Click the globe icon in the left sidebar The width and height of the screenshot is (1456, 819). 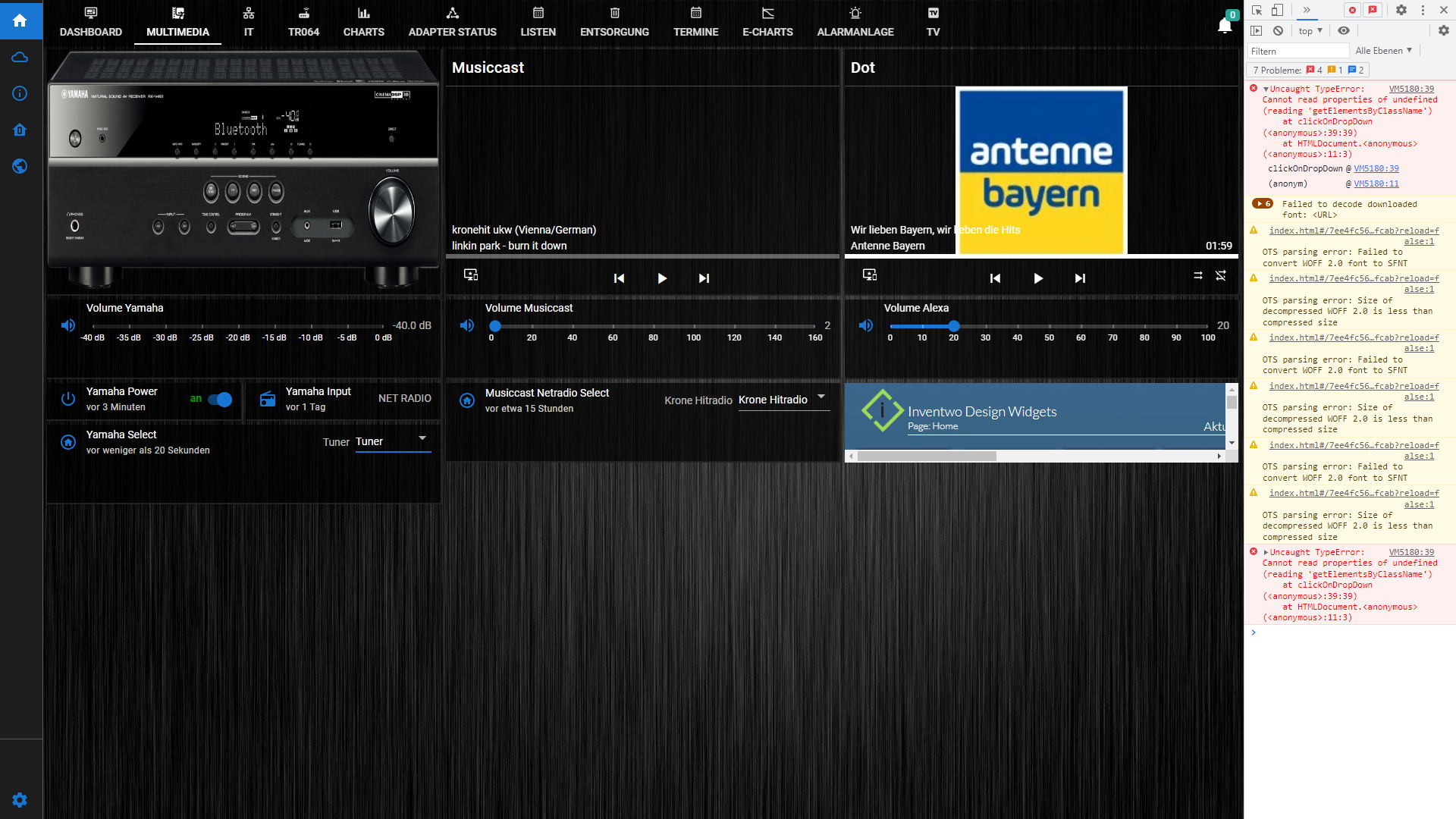click(x=20, y=166)
